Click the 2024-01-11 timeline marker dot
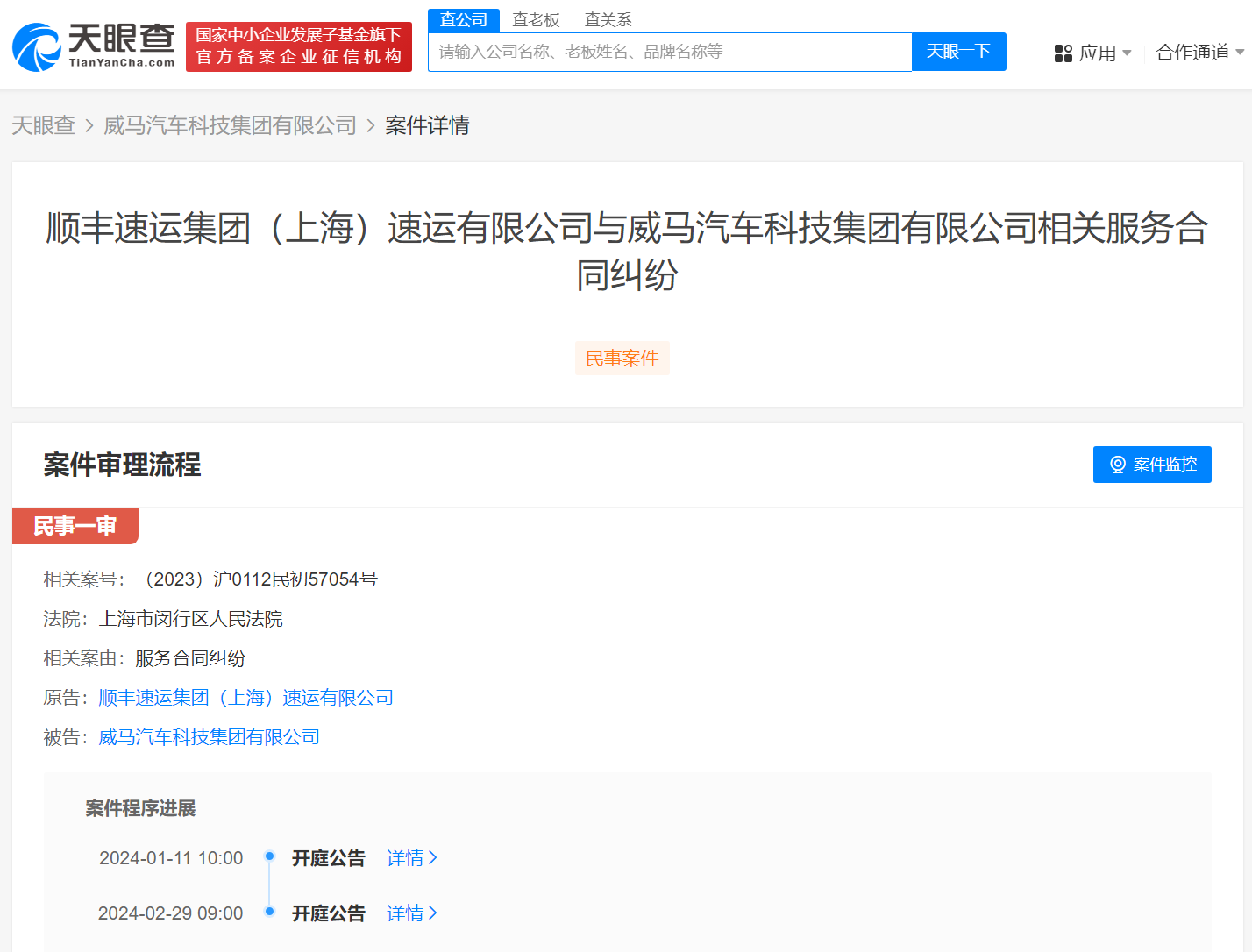 270,856
